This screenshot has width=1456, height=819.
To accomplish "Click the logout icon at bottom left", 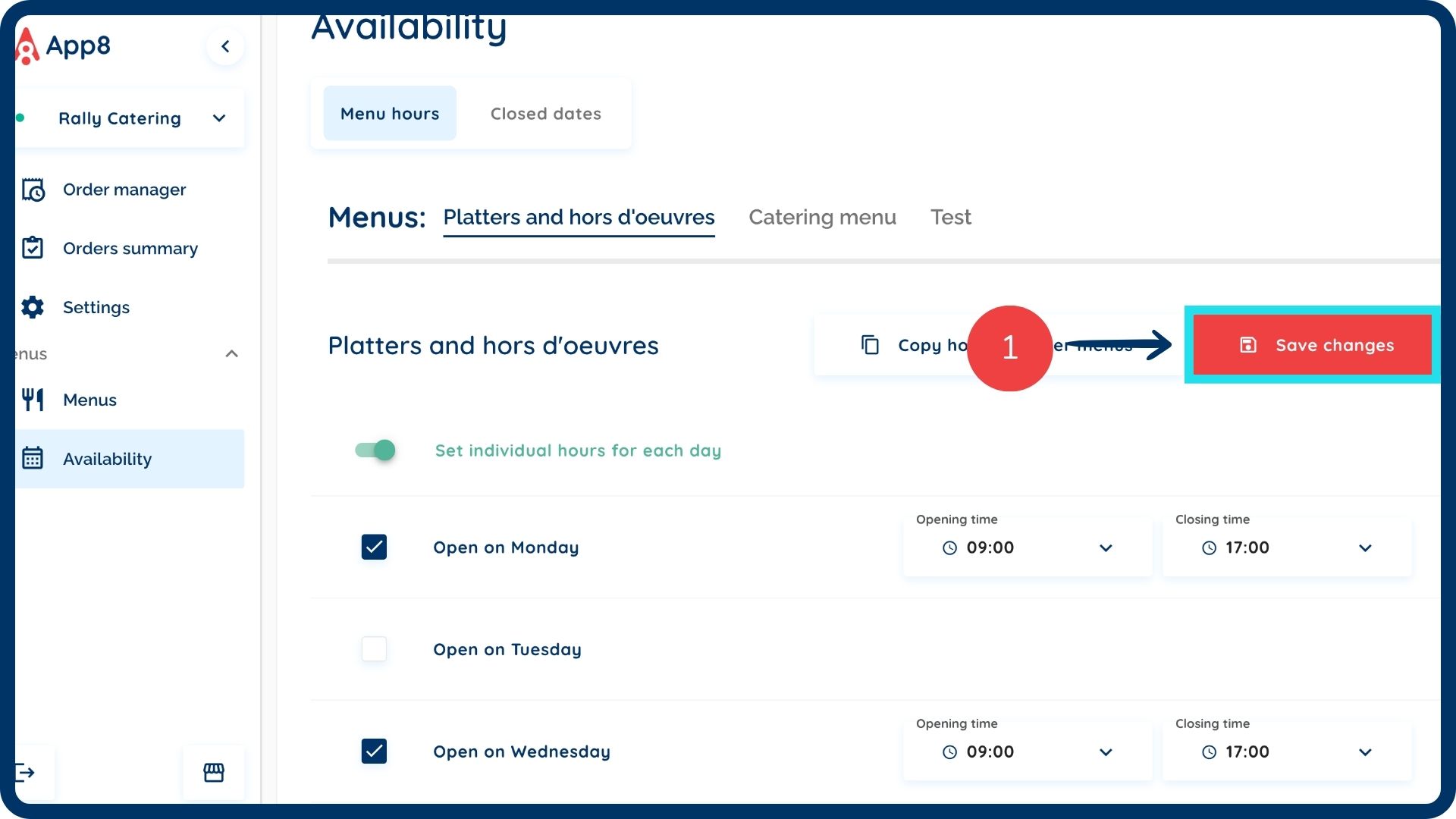I will click(x=26, y=773).
